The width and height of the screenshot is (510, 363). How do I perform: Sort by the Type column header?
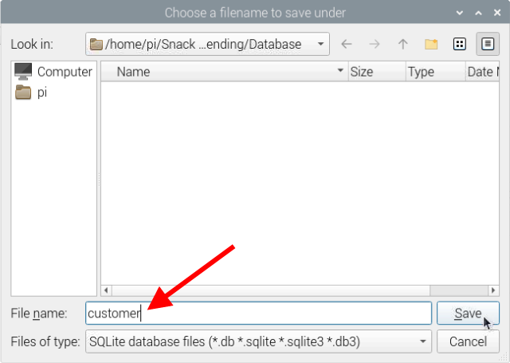pos(436,72)
